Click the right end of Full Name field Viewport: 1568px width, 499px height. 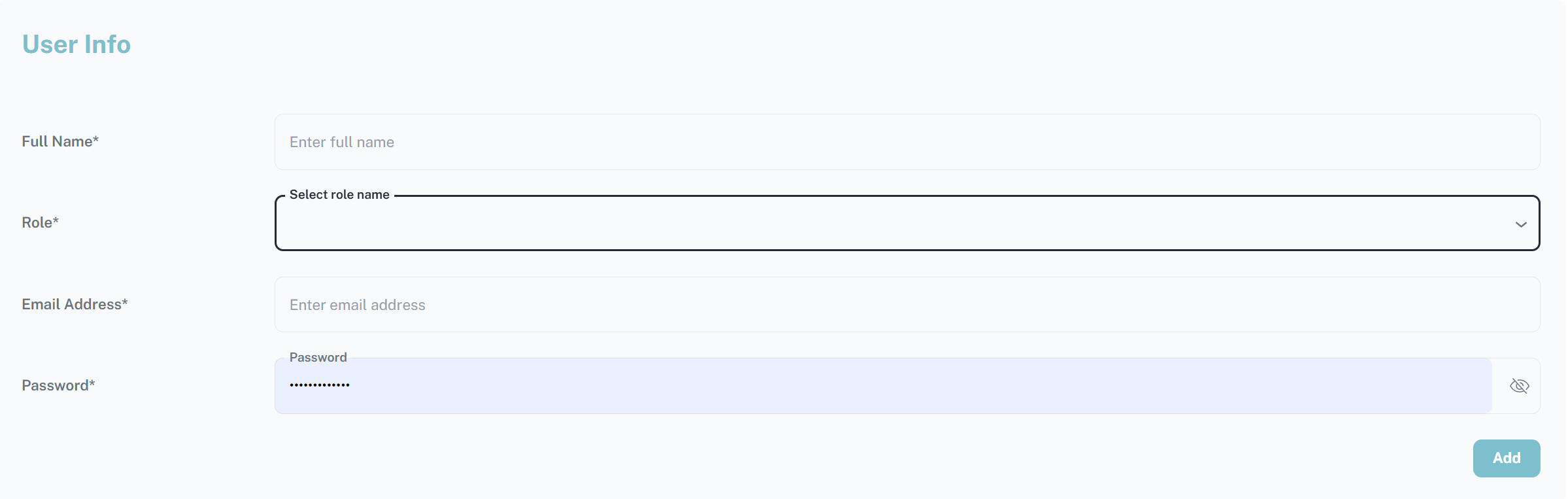tap(1504, 142)
